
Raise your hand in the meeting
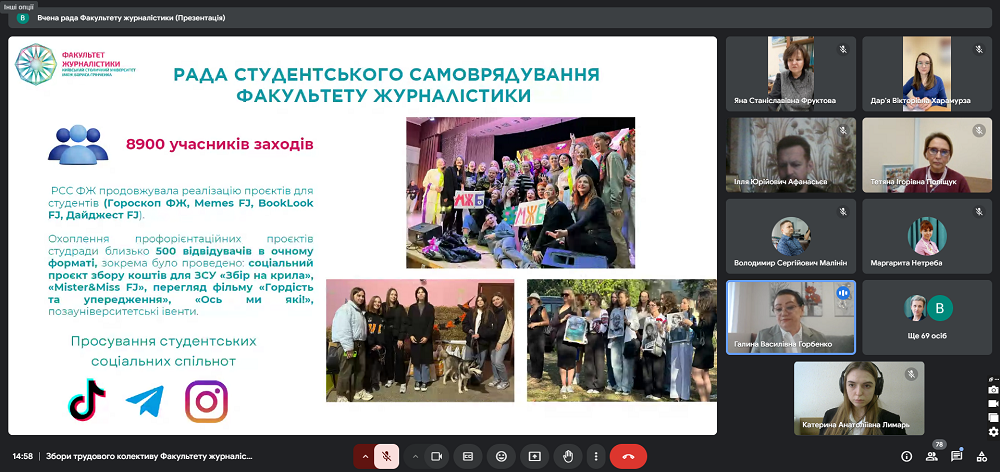[568, 456]
